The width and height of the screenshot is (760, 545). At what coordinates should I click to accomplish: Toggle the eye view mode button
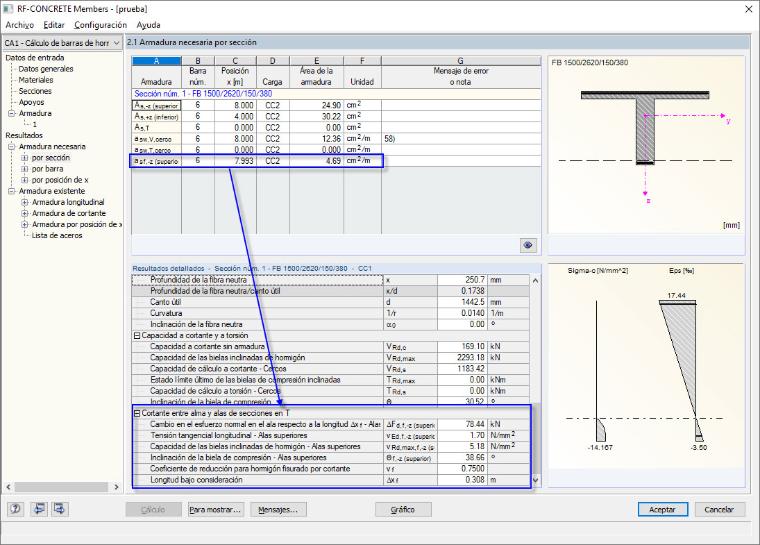coord(528,245)
